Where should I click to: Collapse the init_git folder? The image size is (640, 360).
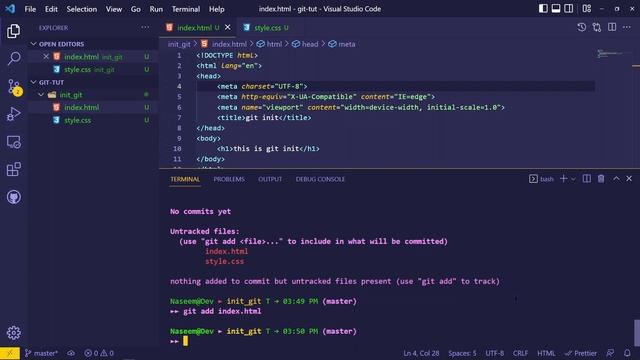coord(93,95)
